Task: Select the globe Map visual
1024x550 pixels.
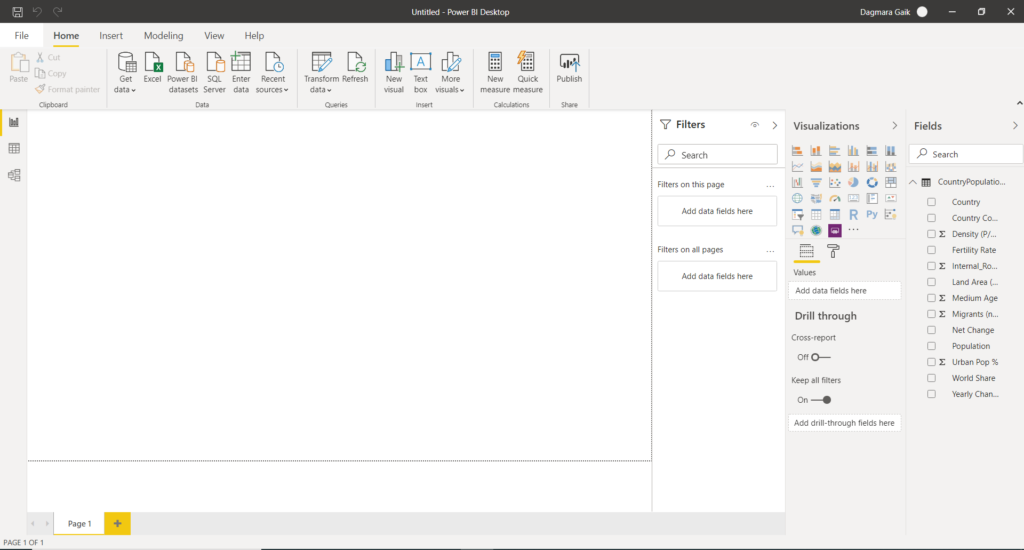Action: tap(797, 198)
